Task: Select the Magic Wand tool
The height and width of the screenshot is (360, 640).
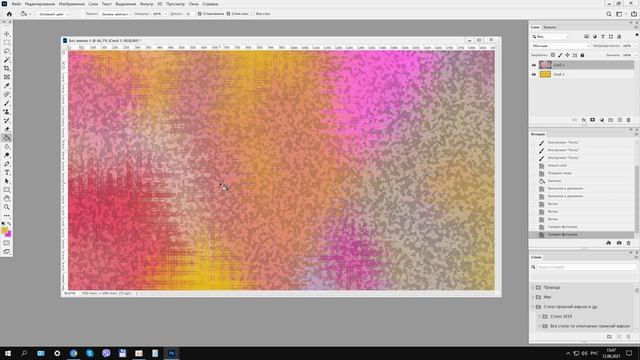Action: 7,60
